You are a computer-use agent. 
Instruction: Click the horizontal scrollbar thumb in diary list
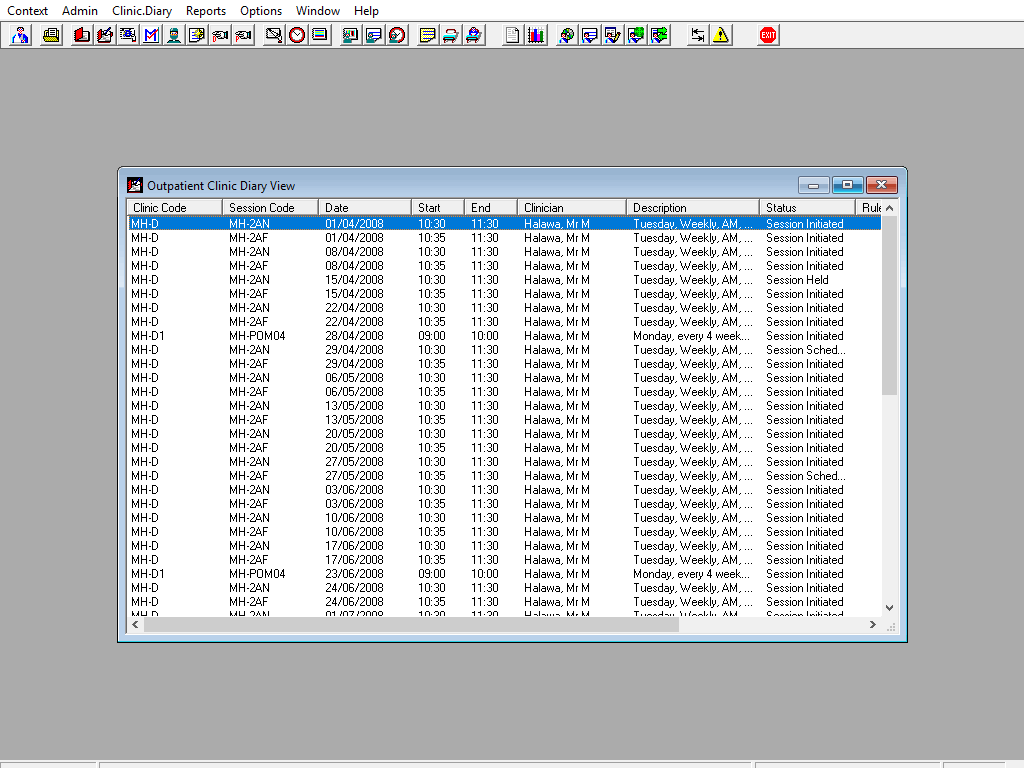click(411, 625)
